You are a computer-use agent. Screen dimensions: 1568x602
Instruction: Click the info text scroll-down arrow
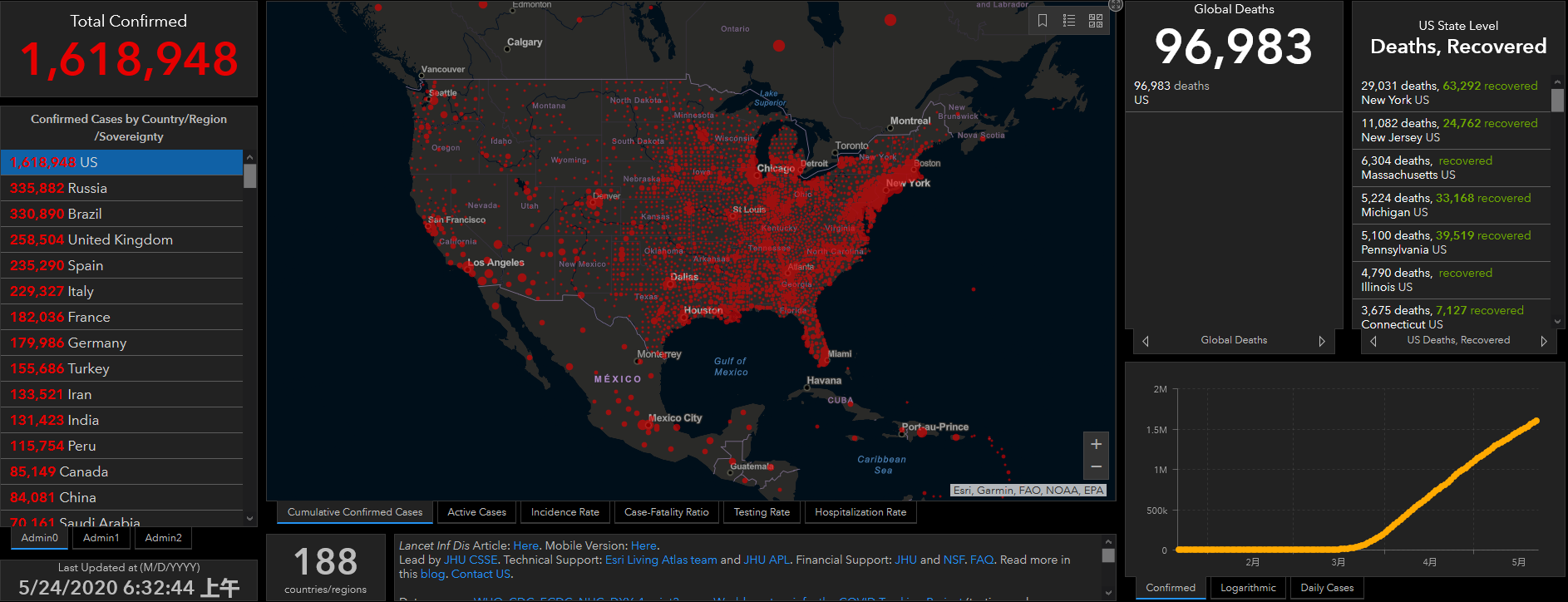point(1108,592)
